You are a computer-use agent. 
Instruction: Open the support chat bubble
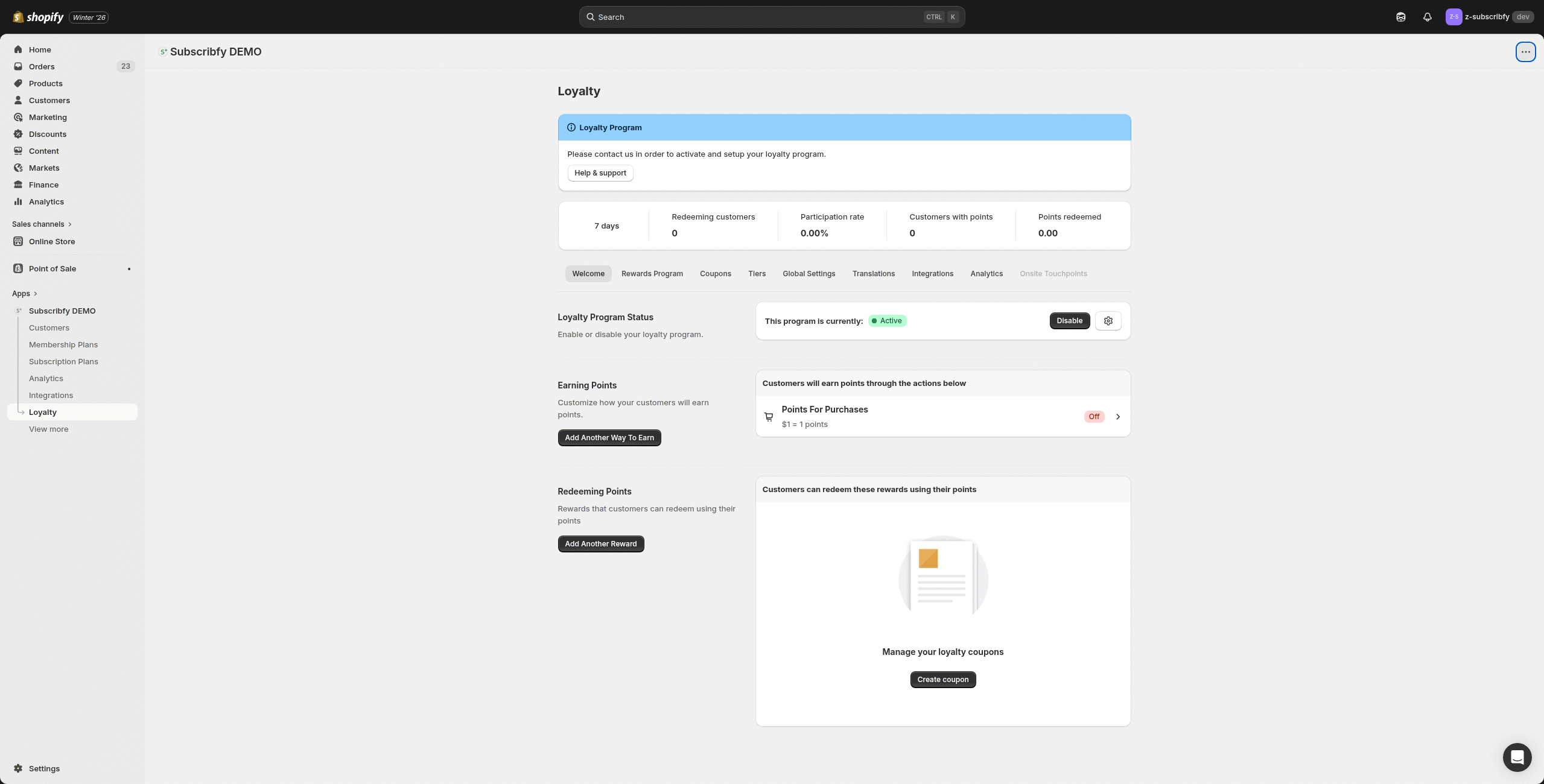tap(1517, 757)
